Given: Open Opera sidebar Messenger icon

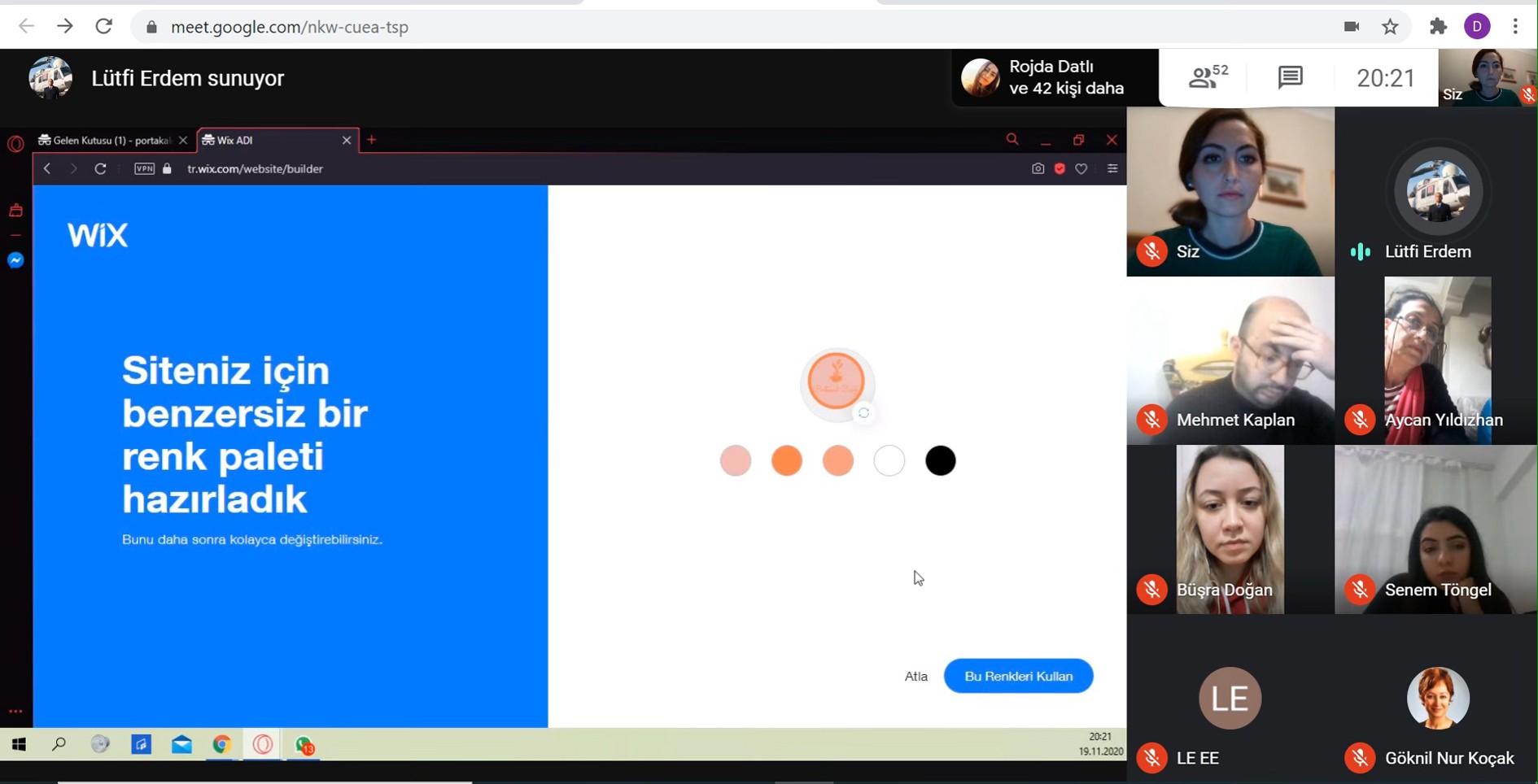Looking at the screenshot, I should tap(15, 260).
